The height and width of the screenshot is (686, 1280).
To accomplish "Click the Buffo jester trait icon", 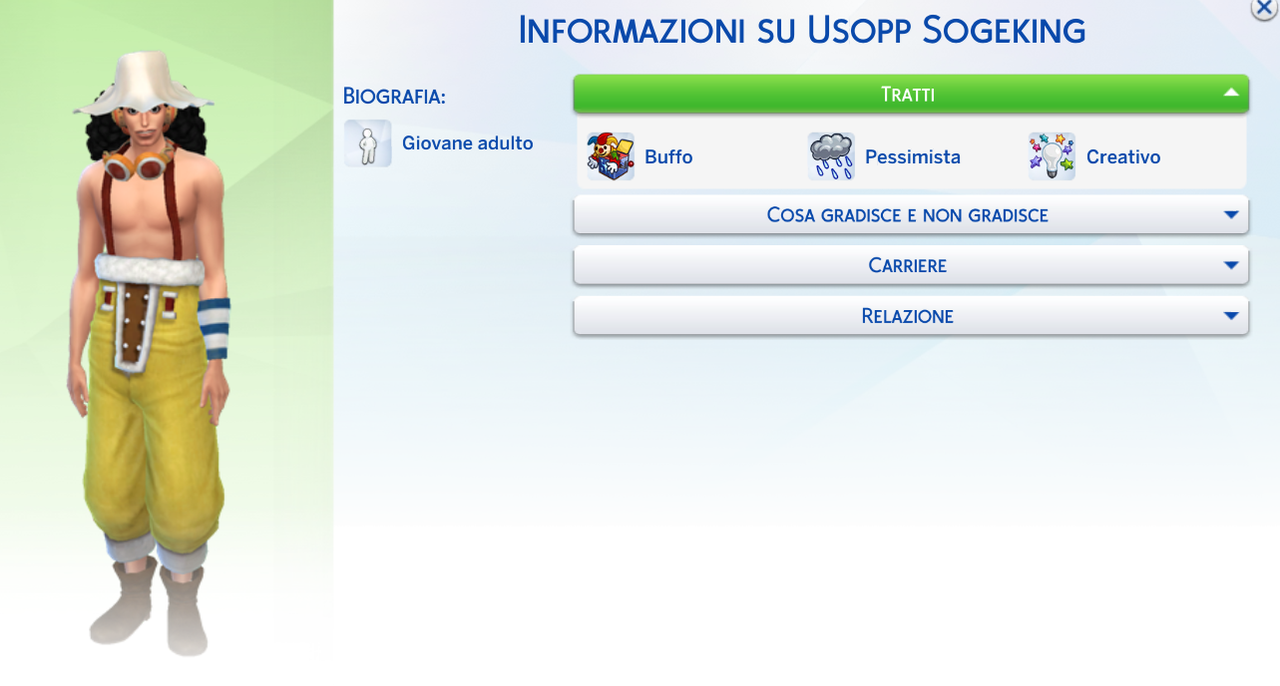I will (611, 156).
